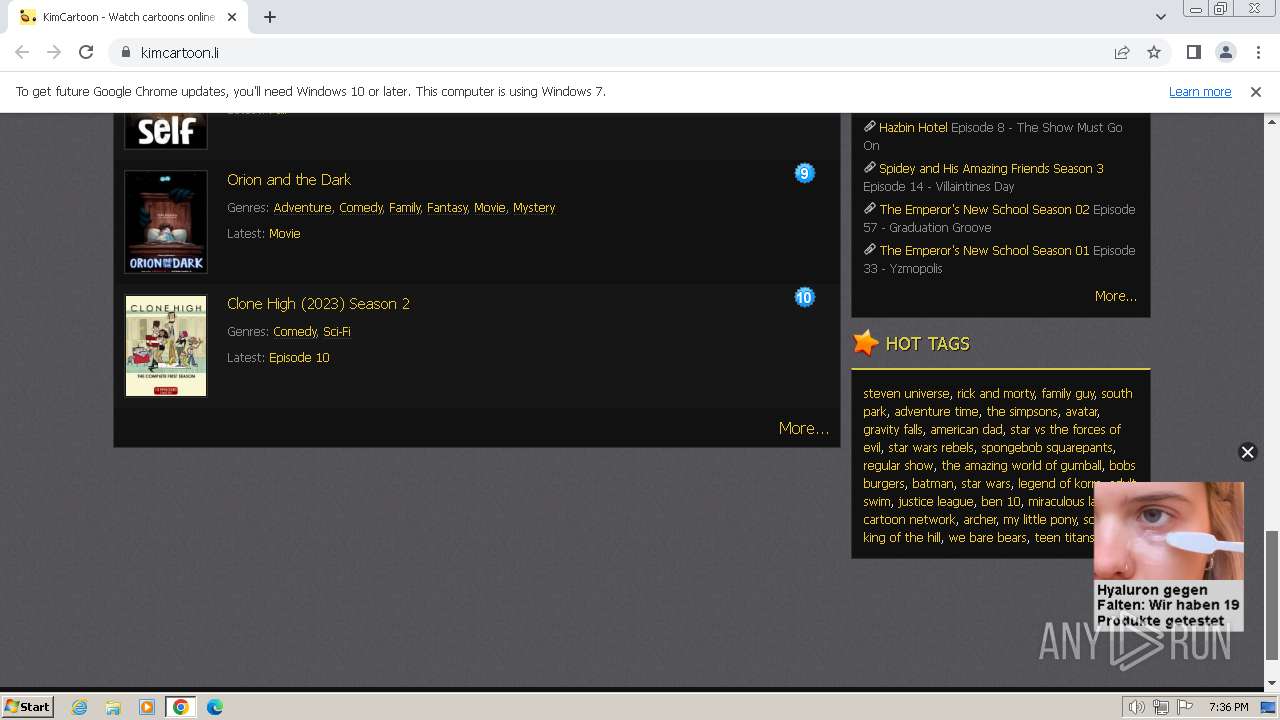Open the Windows Start menu

28,707
